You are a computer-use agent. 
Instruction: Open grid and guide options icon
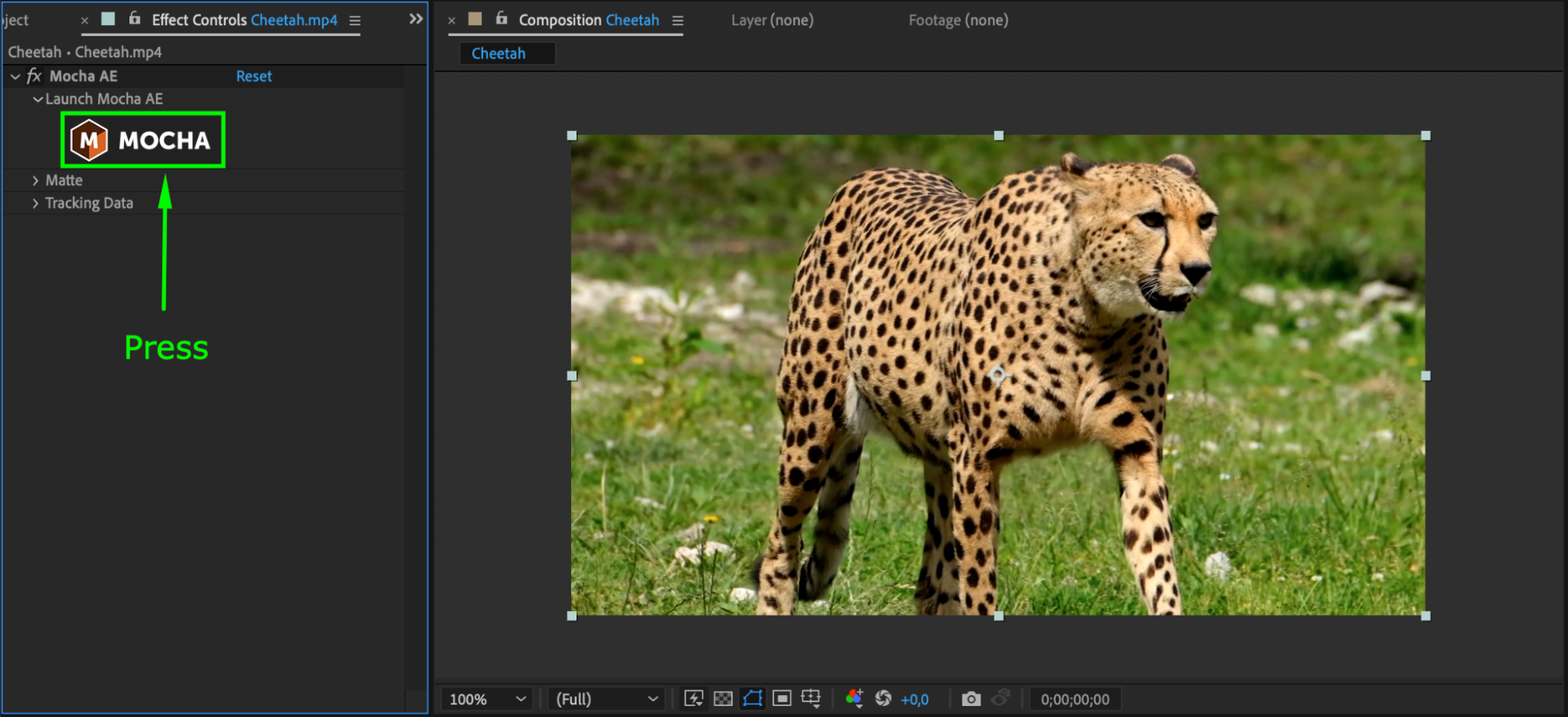[811, 698]
